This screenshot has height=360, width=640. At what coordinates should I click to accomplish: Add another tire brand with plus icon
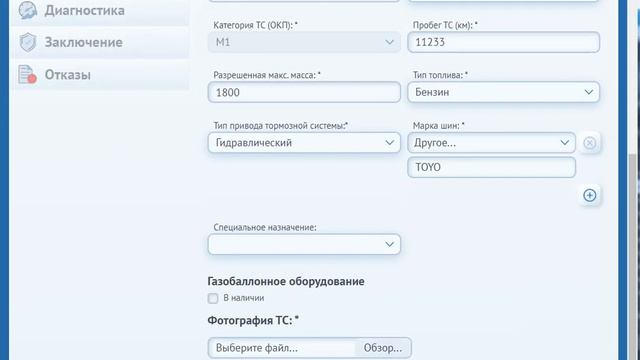pos(589,195)
